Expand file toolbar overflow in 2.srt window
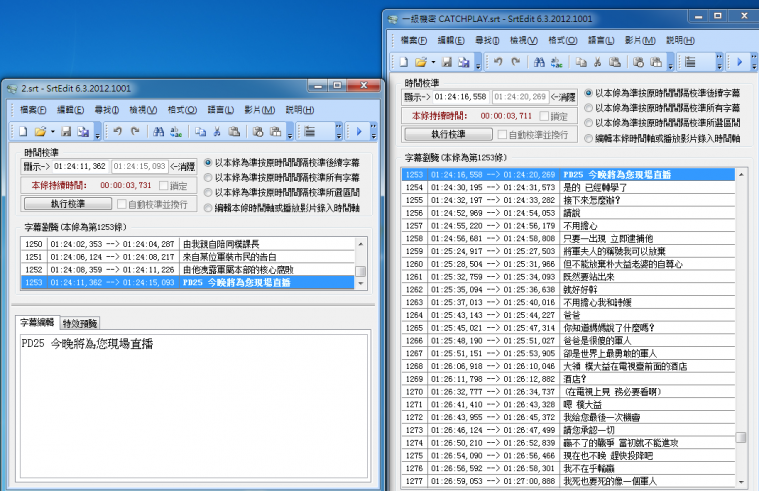 [x=97, y=132]
